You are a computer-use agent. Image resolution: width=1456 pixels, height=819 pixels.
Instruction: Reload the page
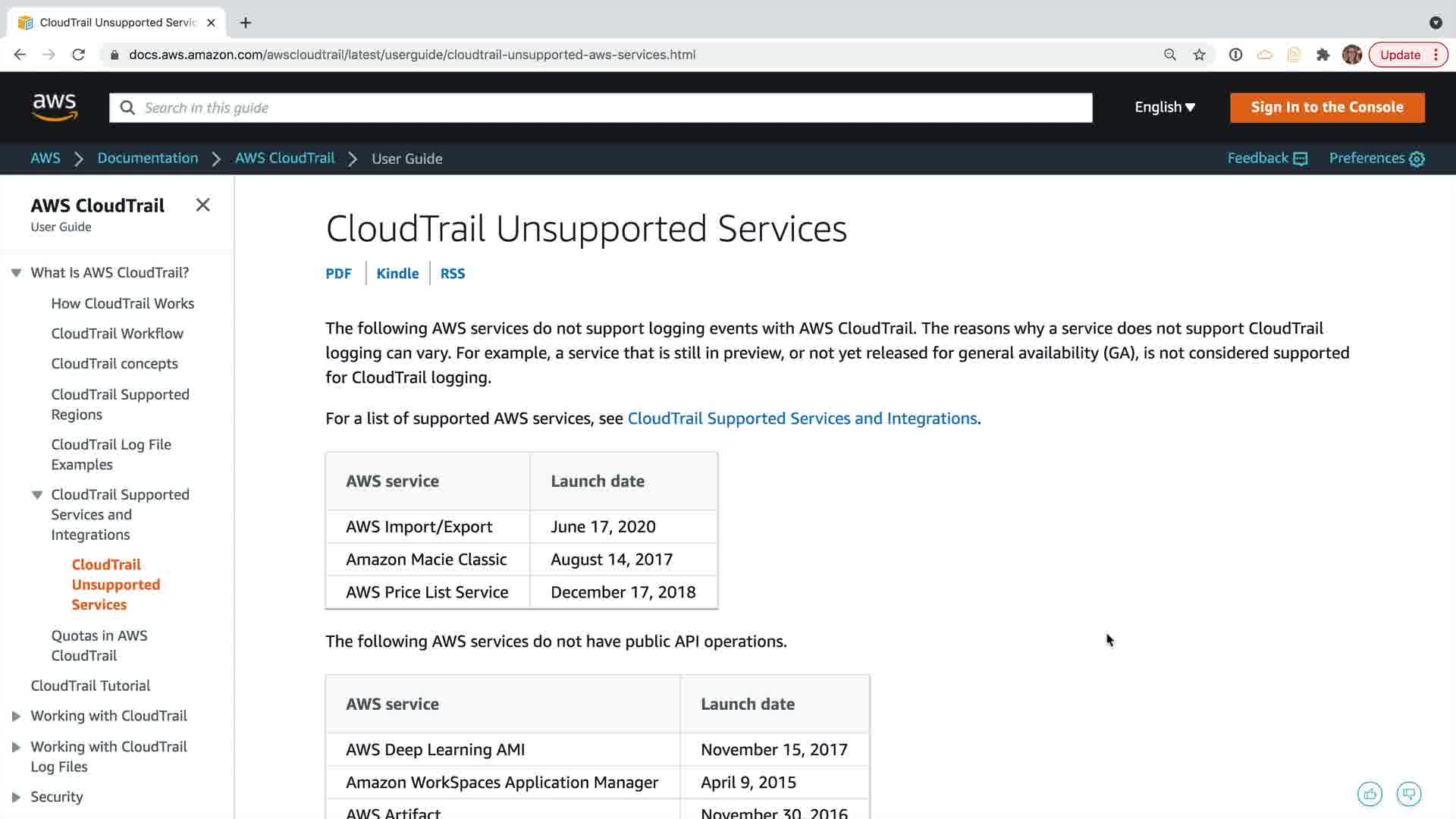click(78, 55)
